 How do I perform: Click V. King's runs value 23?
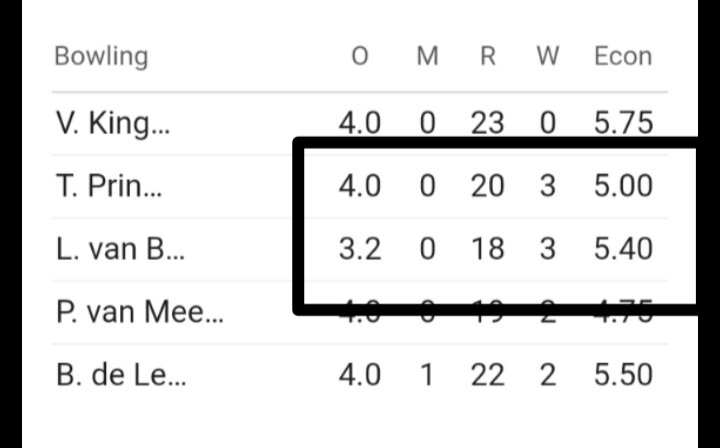click(487, 123)
